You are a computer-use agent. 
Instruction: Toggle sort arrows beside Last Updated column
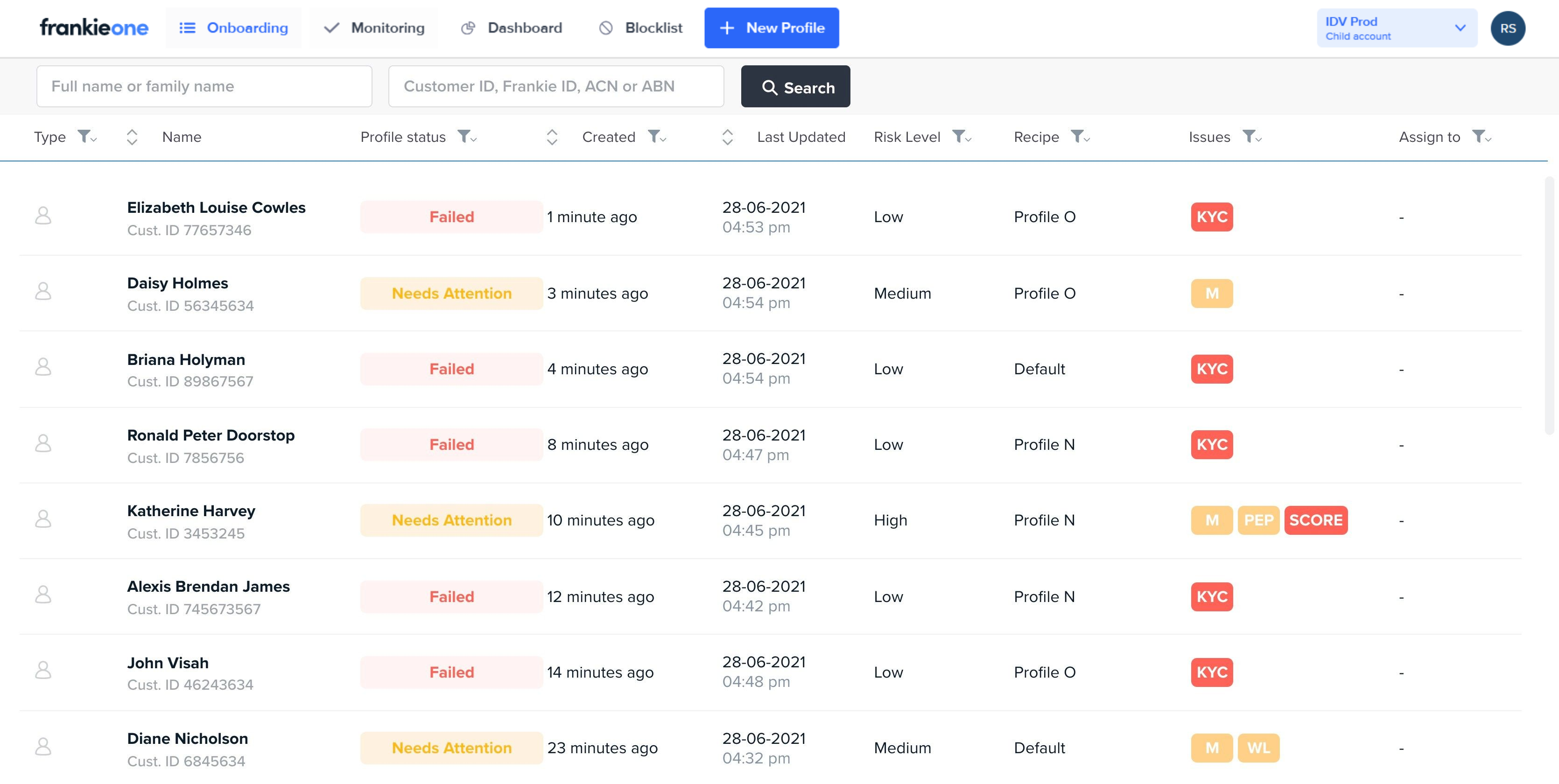click(727, 137)
